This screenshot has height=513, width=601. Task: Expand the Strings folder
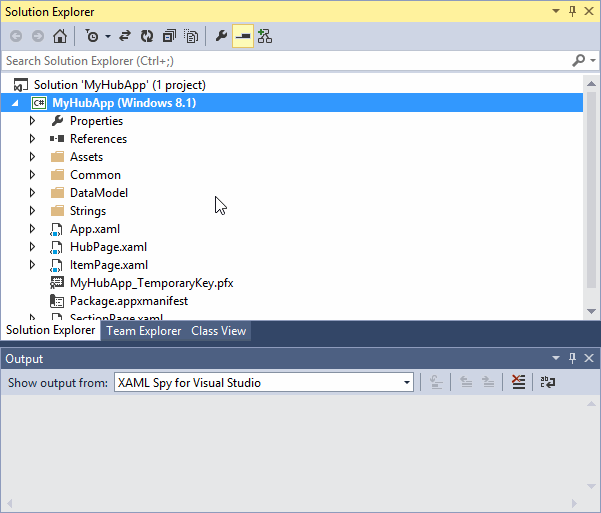pos(33,211)
